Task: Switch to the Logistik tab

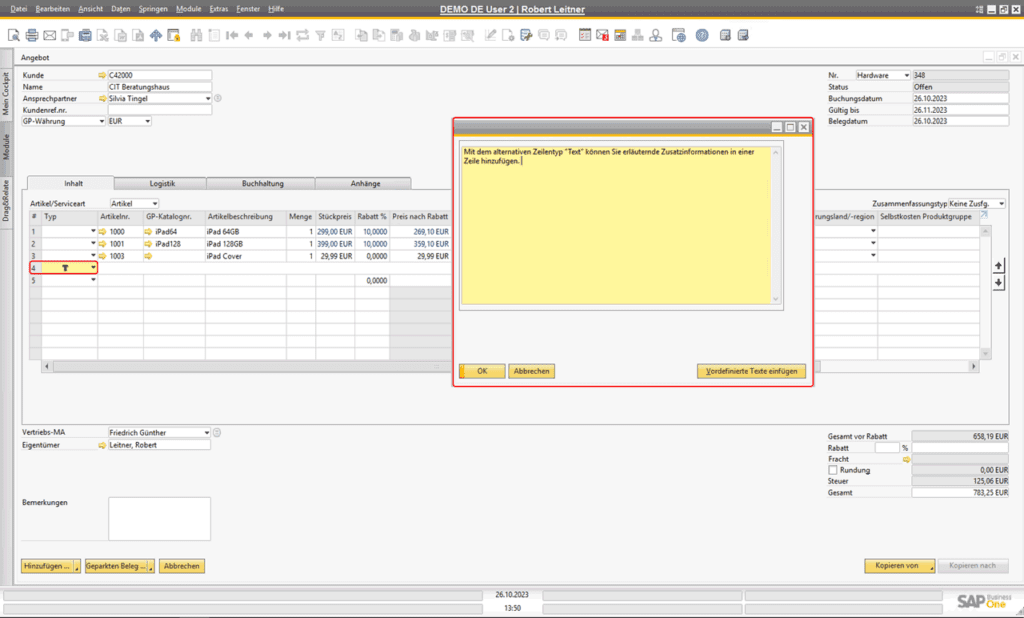Action: coord(162,184)
